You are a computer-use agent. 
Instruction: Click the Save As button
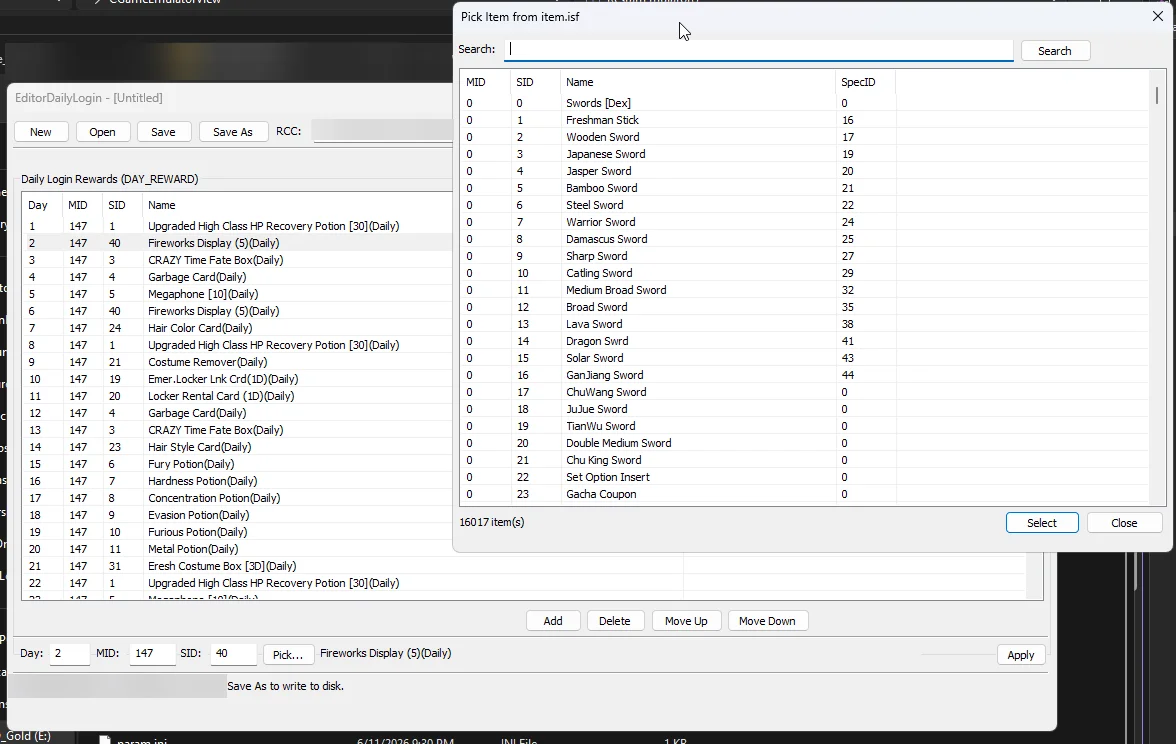(232, 132)
